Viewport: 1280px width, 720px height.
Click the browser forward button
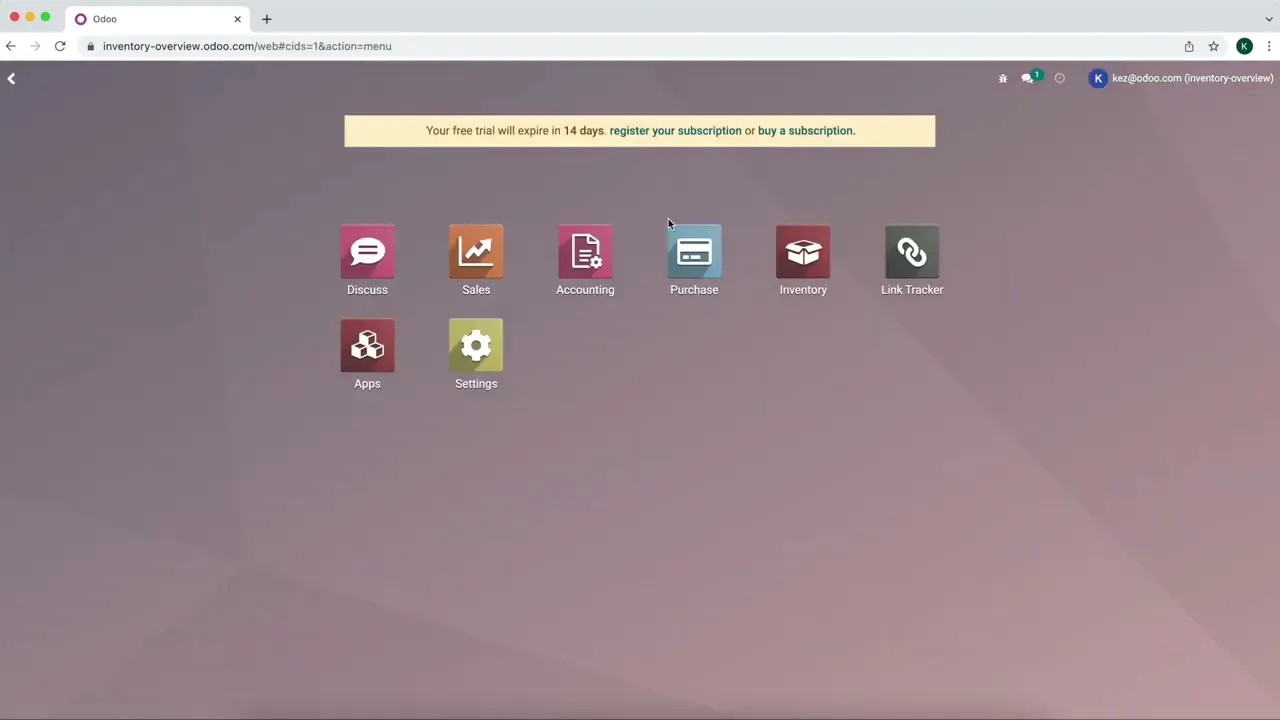coord(36,46)
